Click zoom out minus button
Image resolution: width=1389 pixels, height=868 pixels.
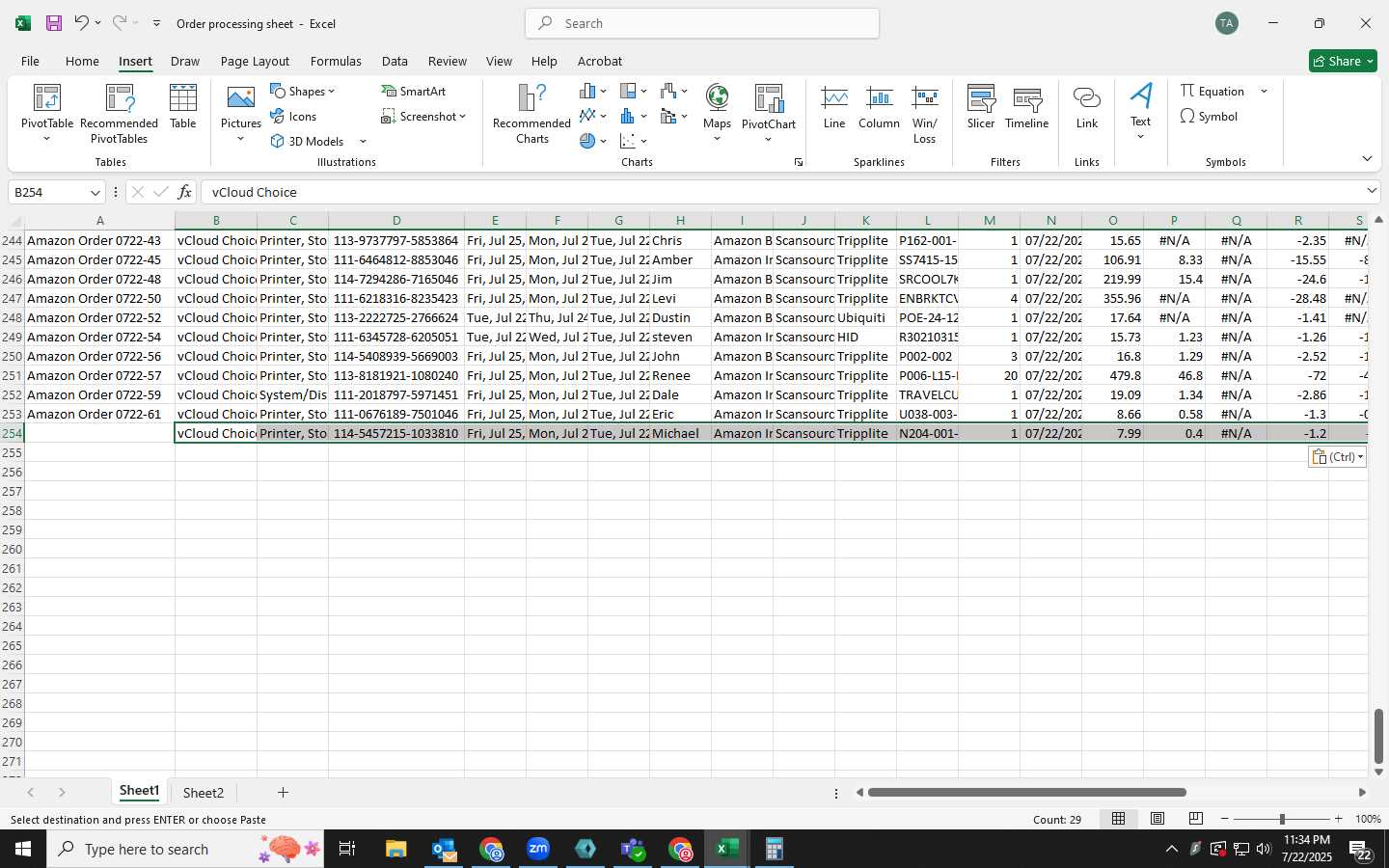tap(1225, 819)
